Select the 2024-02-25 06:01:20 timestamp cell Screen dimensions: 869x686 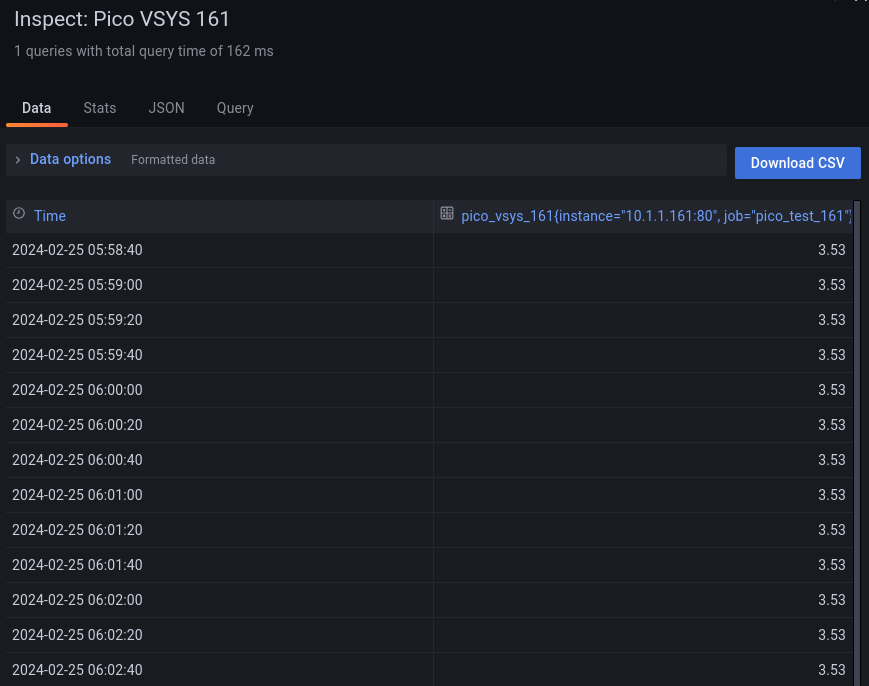click(x=77, y=530)
